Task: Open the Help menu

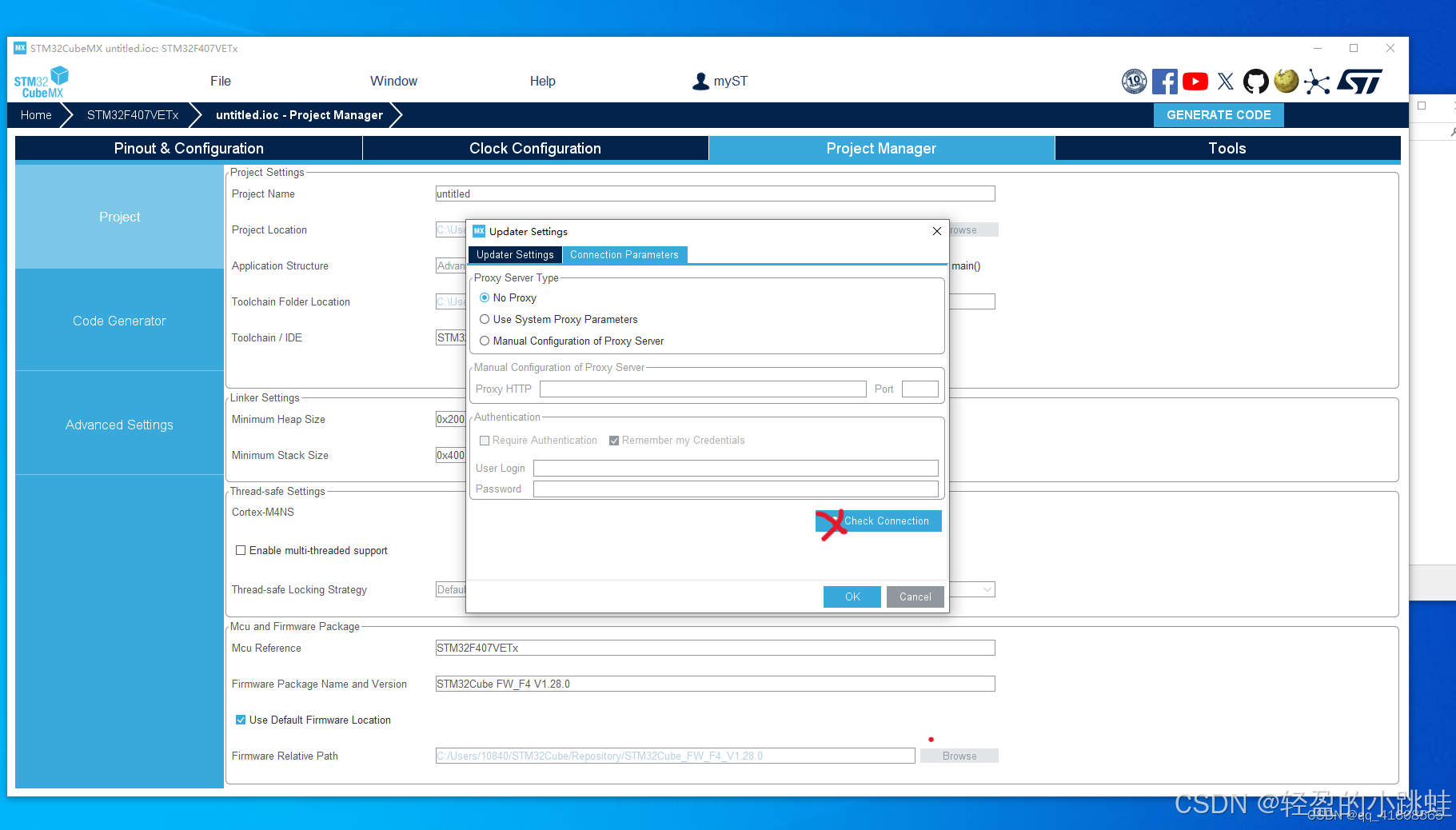Action: [x=542, y=81]
